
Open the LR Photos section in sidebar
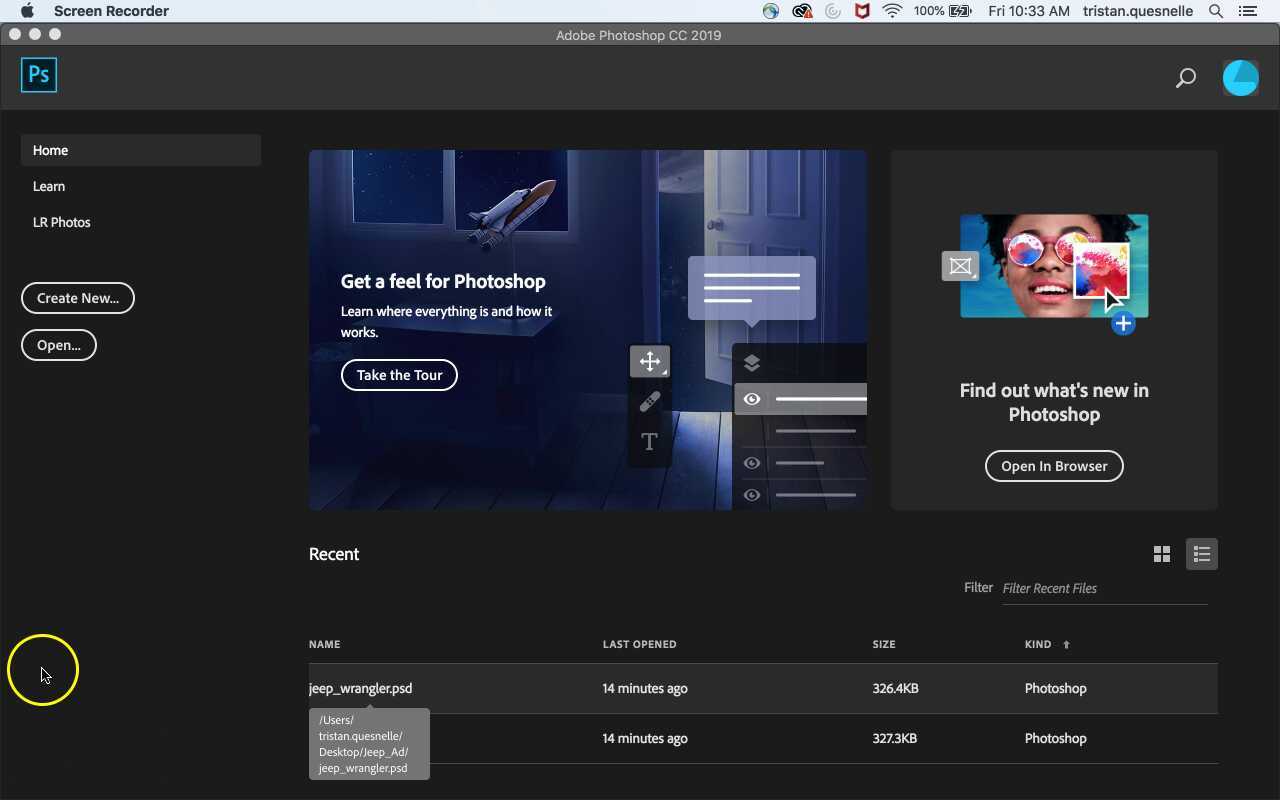61,222
